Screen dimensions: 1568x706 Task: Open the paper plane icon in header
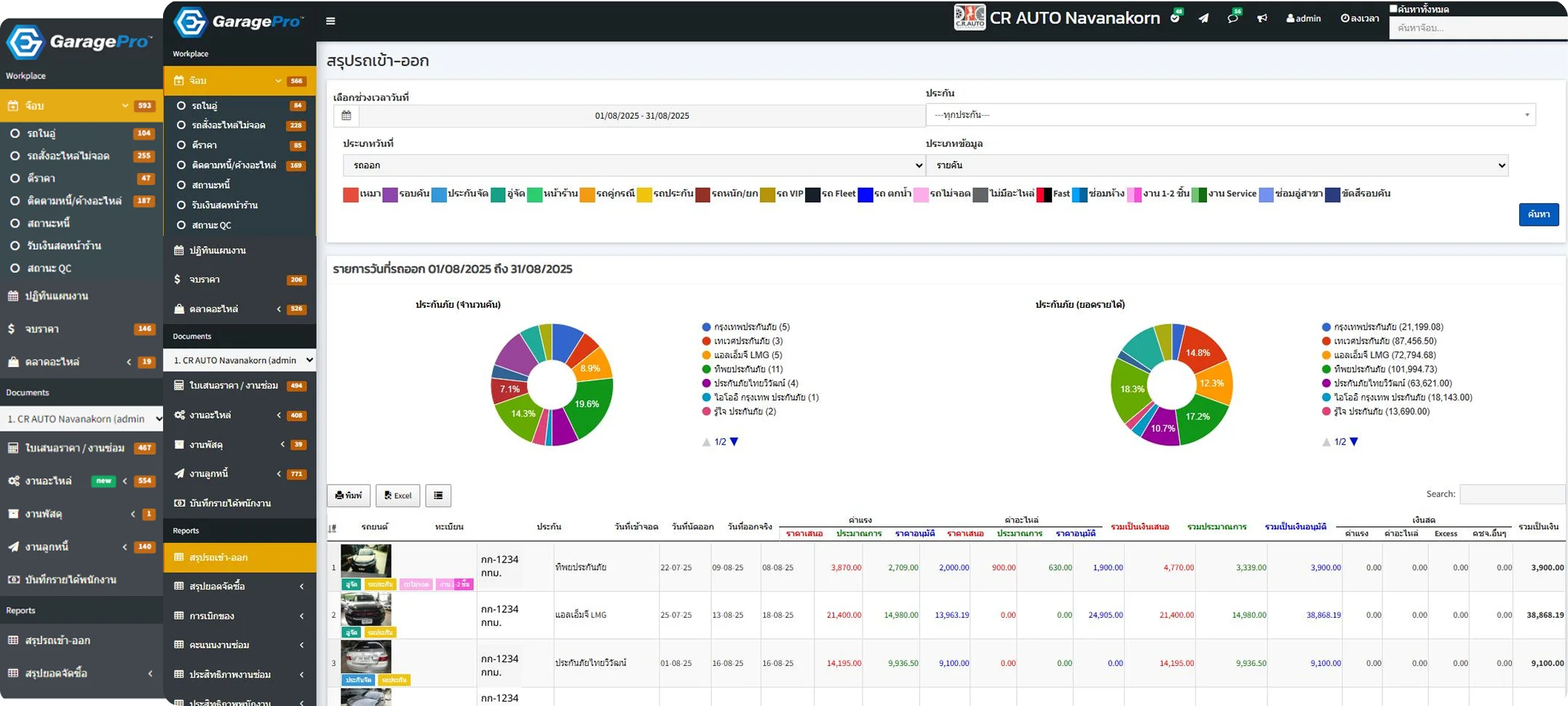coord(1203,18)
